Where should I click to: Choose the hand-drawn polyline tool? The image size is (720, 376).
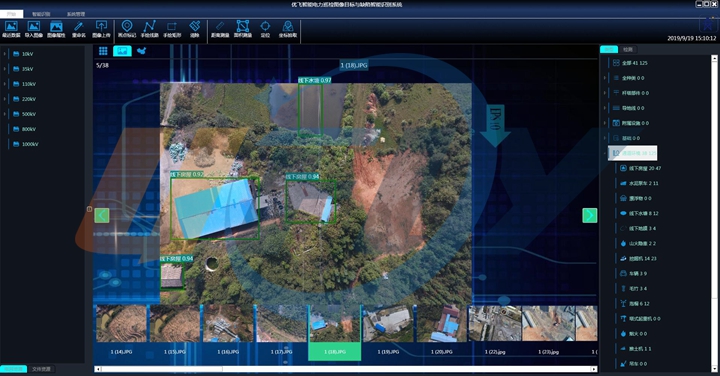149,26
